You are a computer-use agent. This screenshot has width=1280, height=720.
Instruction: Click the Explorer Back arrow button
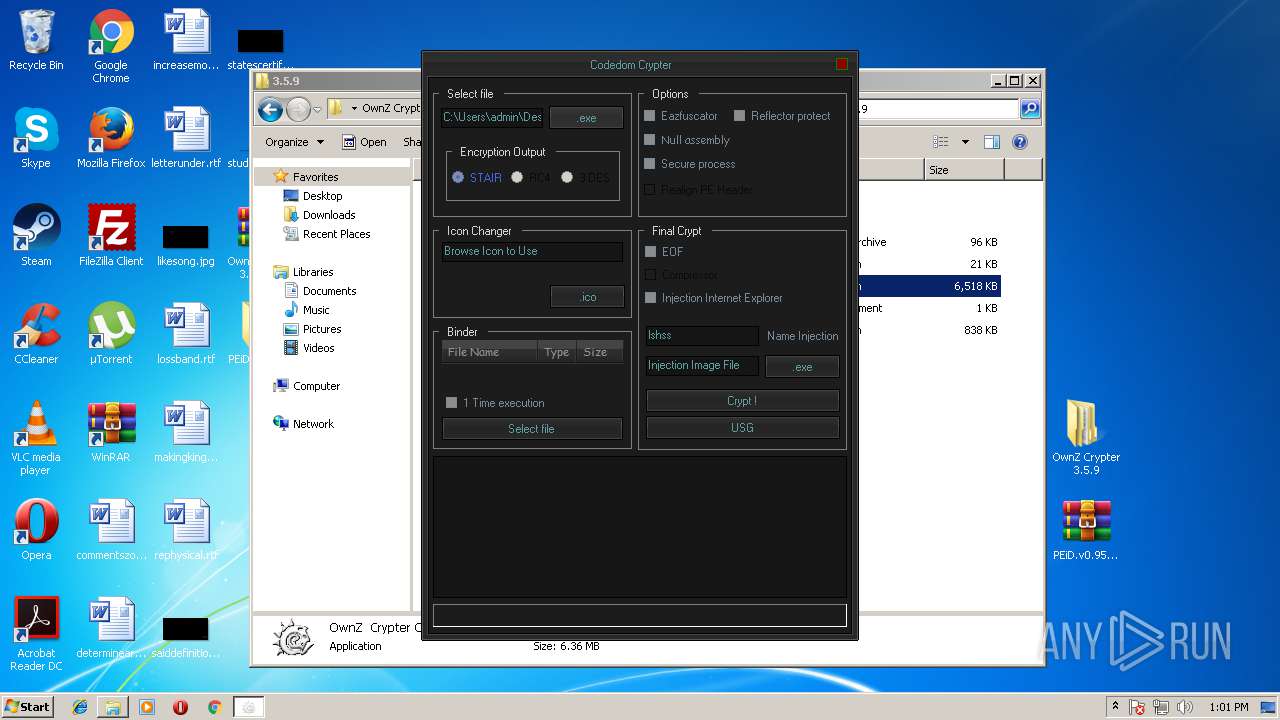point(270,109)
